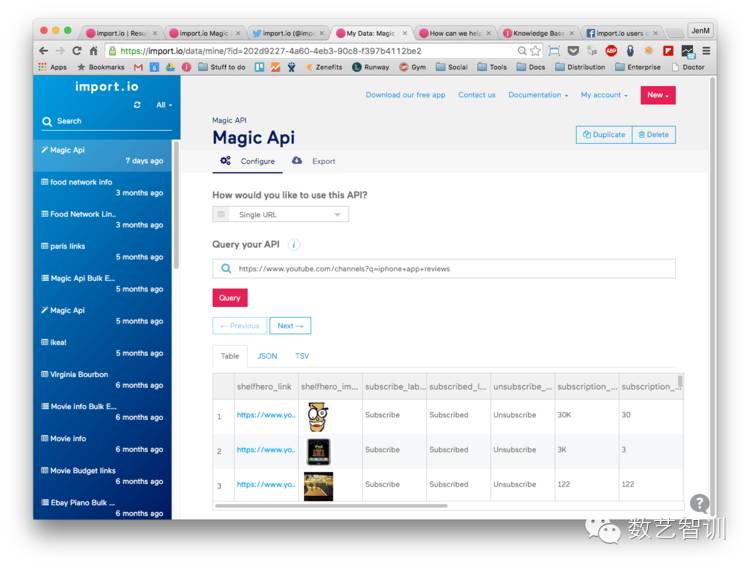
Task: Click the row 3 shelfhero link
Action: click(x=265, y=484)
